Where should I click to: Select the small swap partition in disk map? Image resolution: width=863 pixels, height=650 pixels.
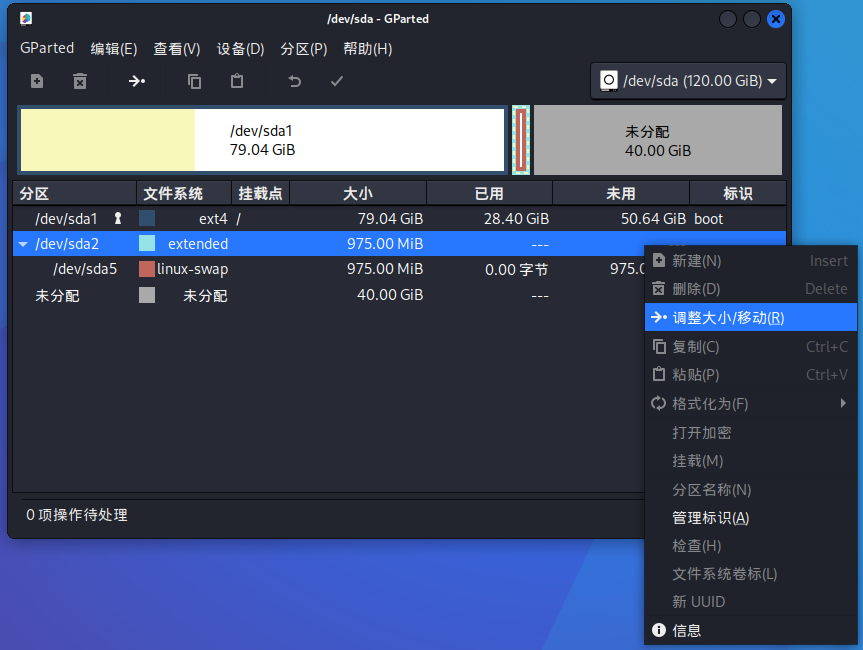[521, 140]
